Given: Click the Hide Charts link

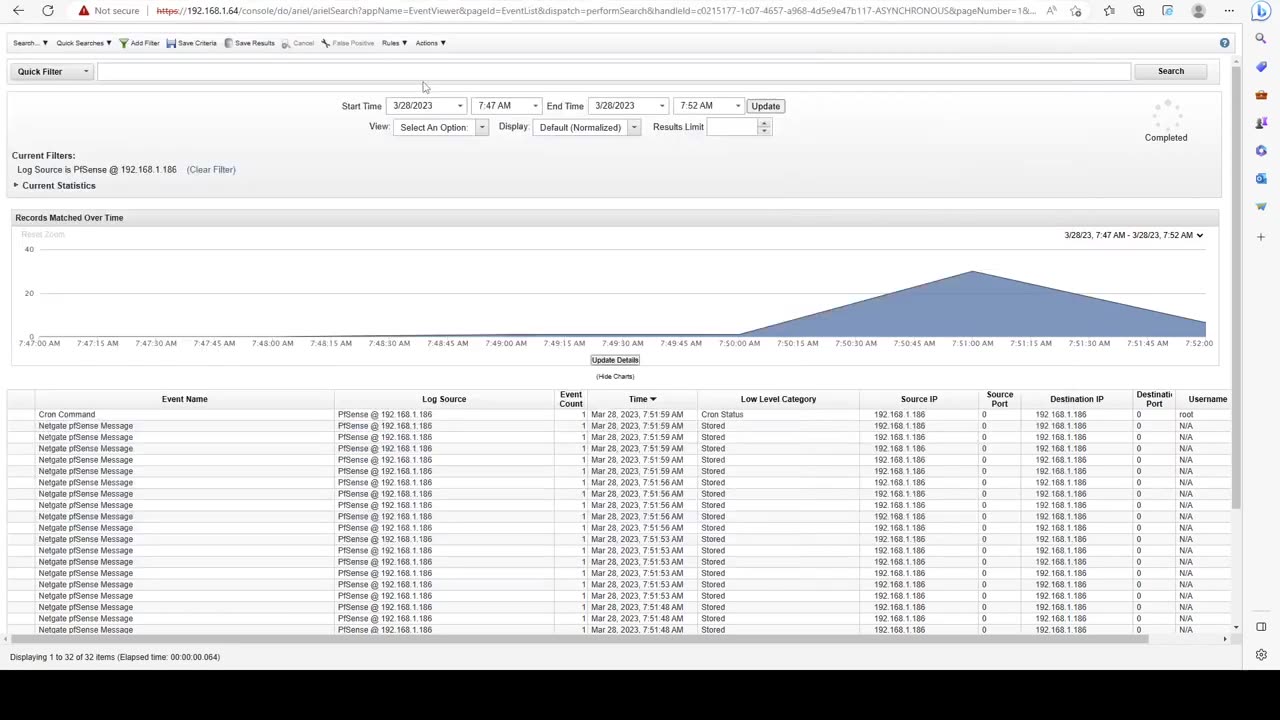Looking at the screenshot, I should coord(615,377).
